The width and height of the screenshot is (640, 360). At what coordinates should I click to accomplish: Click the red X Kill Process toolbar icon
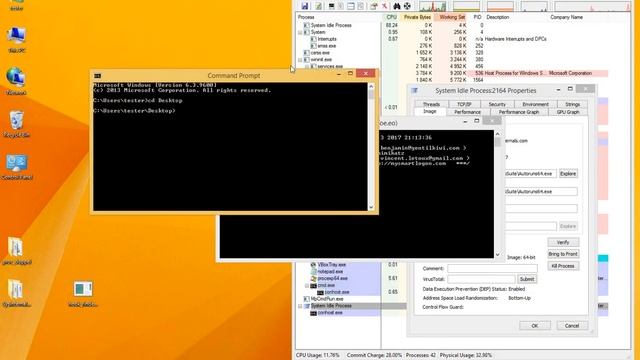384,6
